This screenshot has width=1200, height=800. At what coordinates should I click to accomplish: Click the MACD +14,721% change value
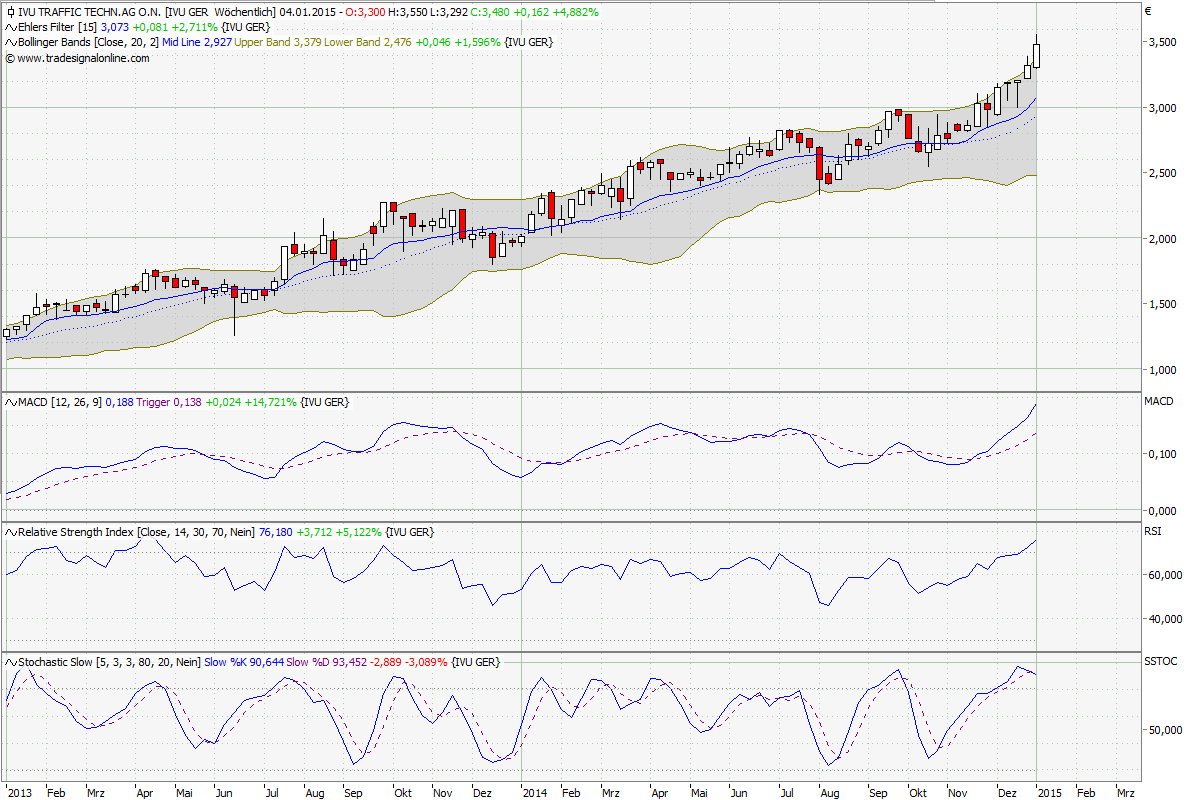point(271,402)
